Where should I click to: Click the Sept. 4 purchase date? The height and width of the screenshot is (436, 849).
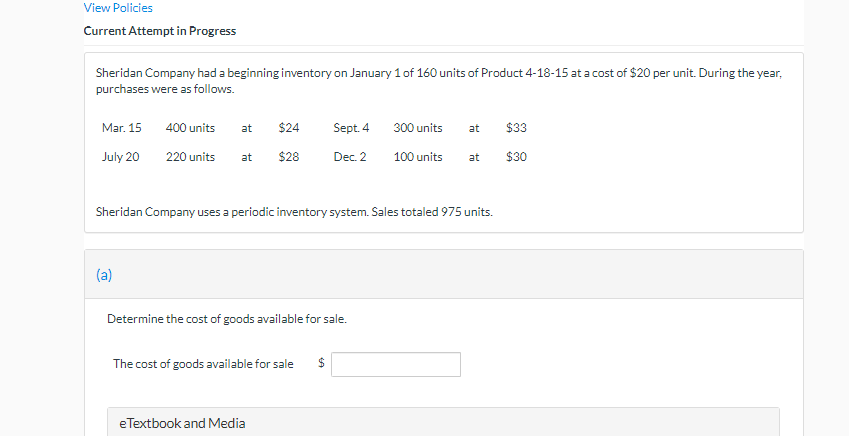coord(352,128)
